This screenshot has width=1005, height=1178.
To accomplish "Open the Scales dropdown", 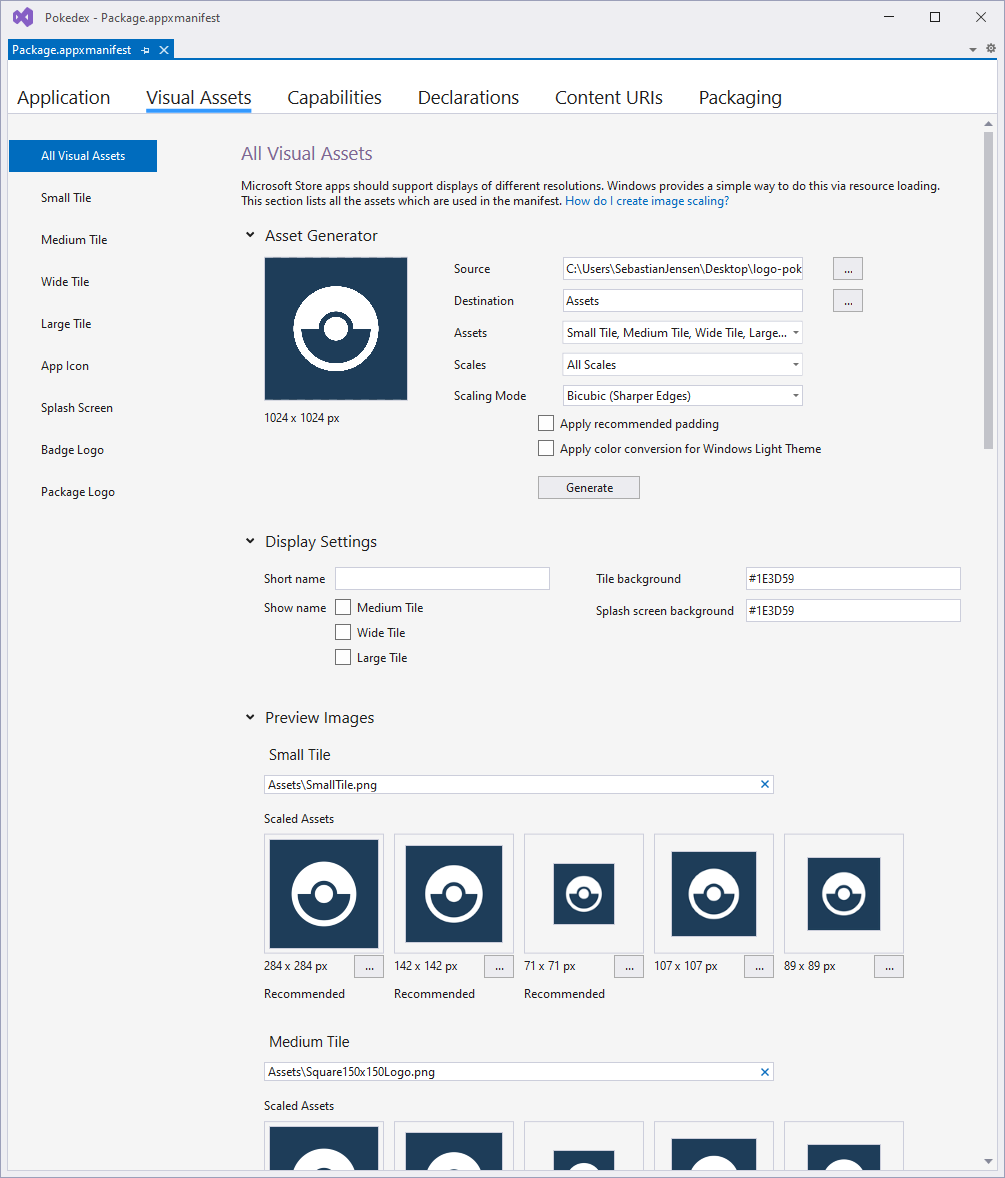I will pos(683,365).
